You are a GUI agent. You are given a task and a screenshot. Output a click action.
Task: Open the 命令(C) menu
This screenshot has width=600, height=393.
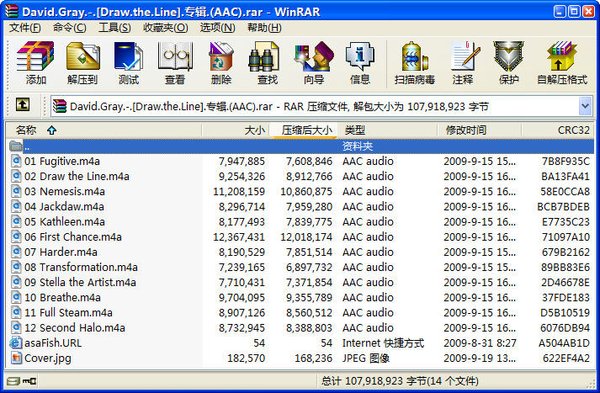(x=69, y=28)
